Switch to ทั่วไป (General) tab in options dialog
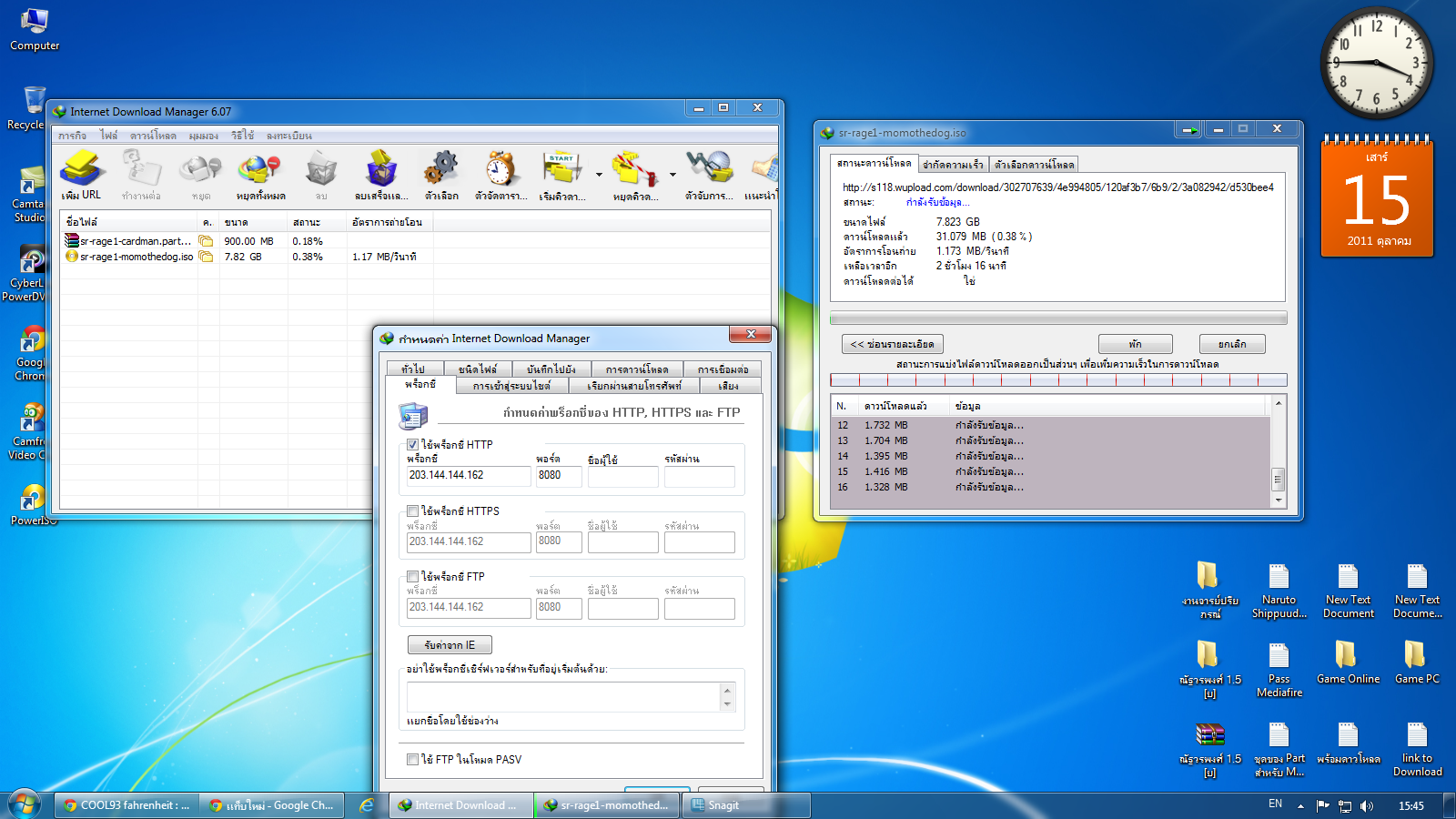Image resolution: width=1456 pixels, height=819 pixels. pyautogui.click(x=413, y=369)
